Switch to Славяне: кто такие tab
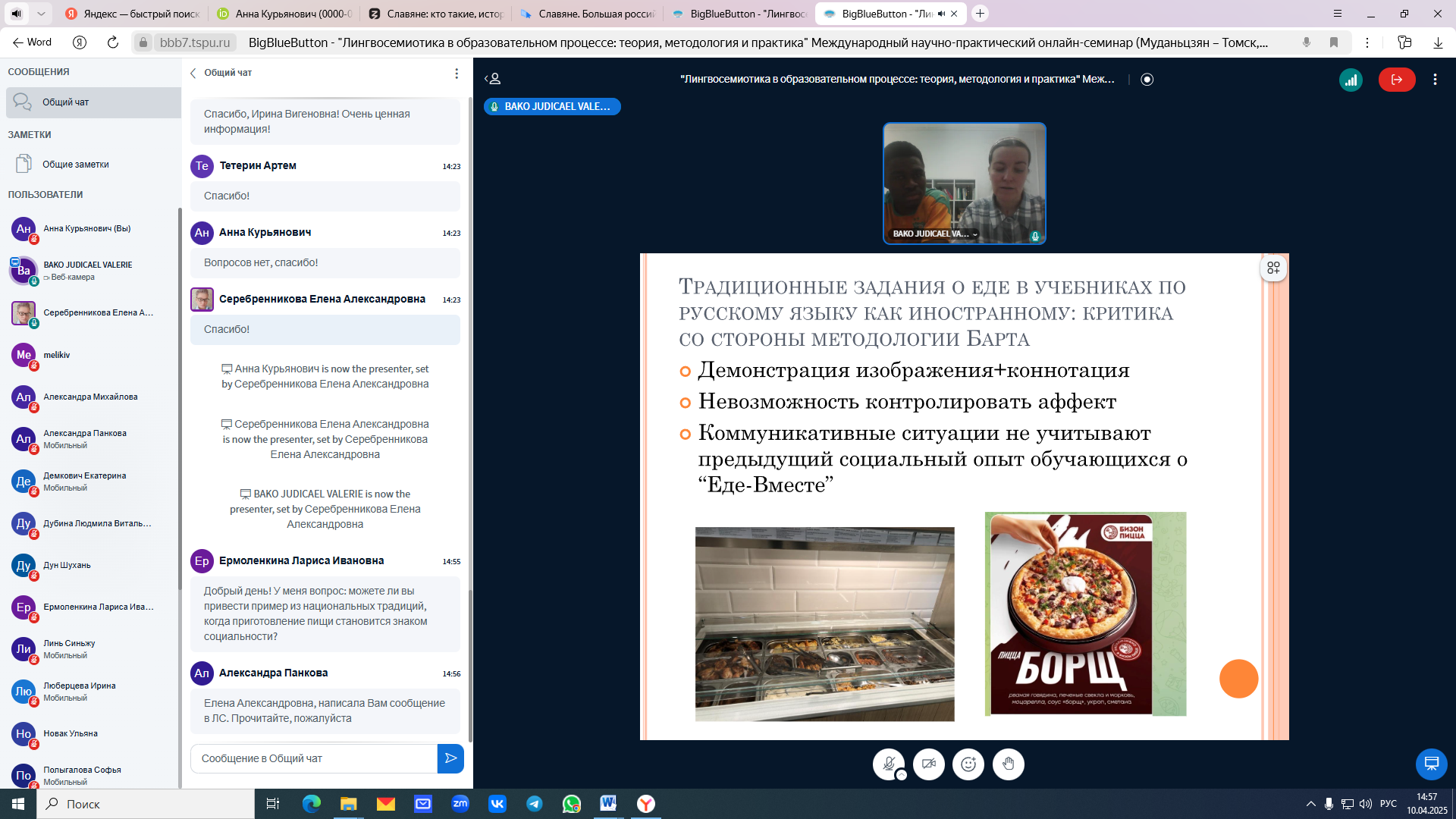The image size is (1456, 819). [435, 14]
